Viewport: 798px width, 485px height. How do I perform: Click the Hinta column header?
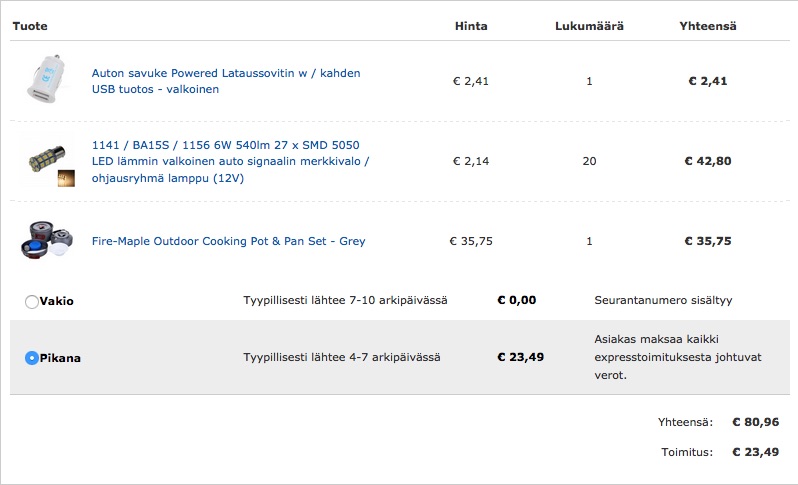click(x=470, y=25)
